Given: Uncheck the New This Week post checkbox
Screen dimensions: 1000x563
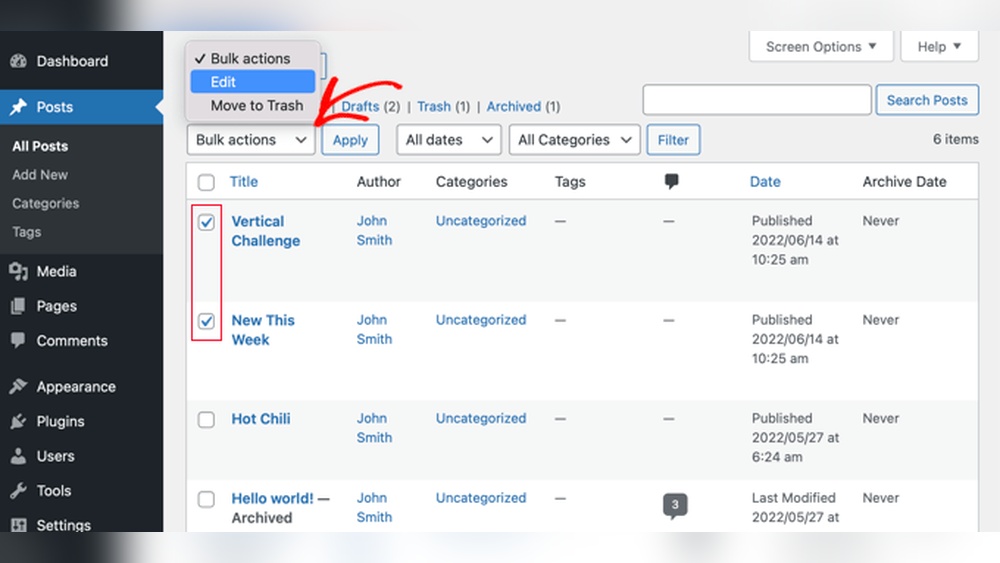Looking at the screenshot, I should pyautogui.click(x=206, y=321).
